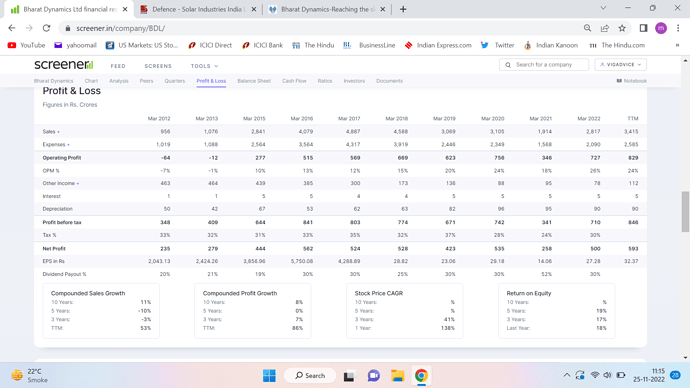Open Indian Express.com bookmark
The height and width of the screenshot is (388, 690).
[438, 45]
